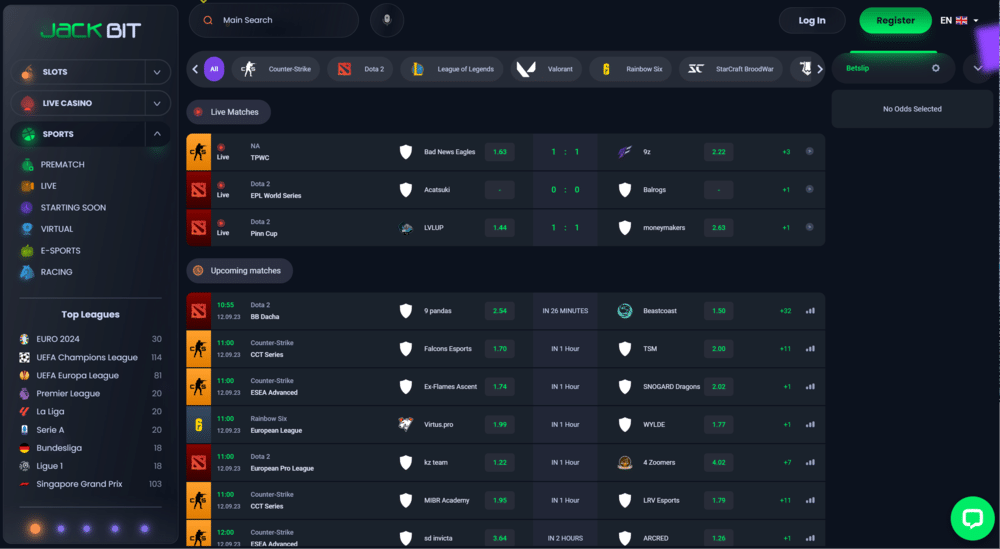Filter by Rainbow Six
This screenshot has width=1000, height=549.
coord(631,69)
